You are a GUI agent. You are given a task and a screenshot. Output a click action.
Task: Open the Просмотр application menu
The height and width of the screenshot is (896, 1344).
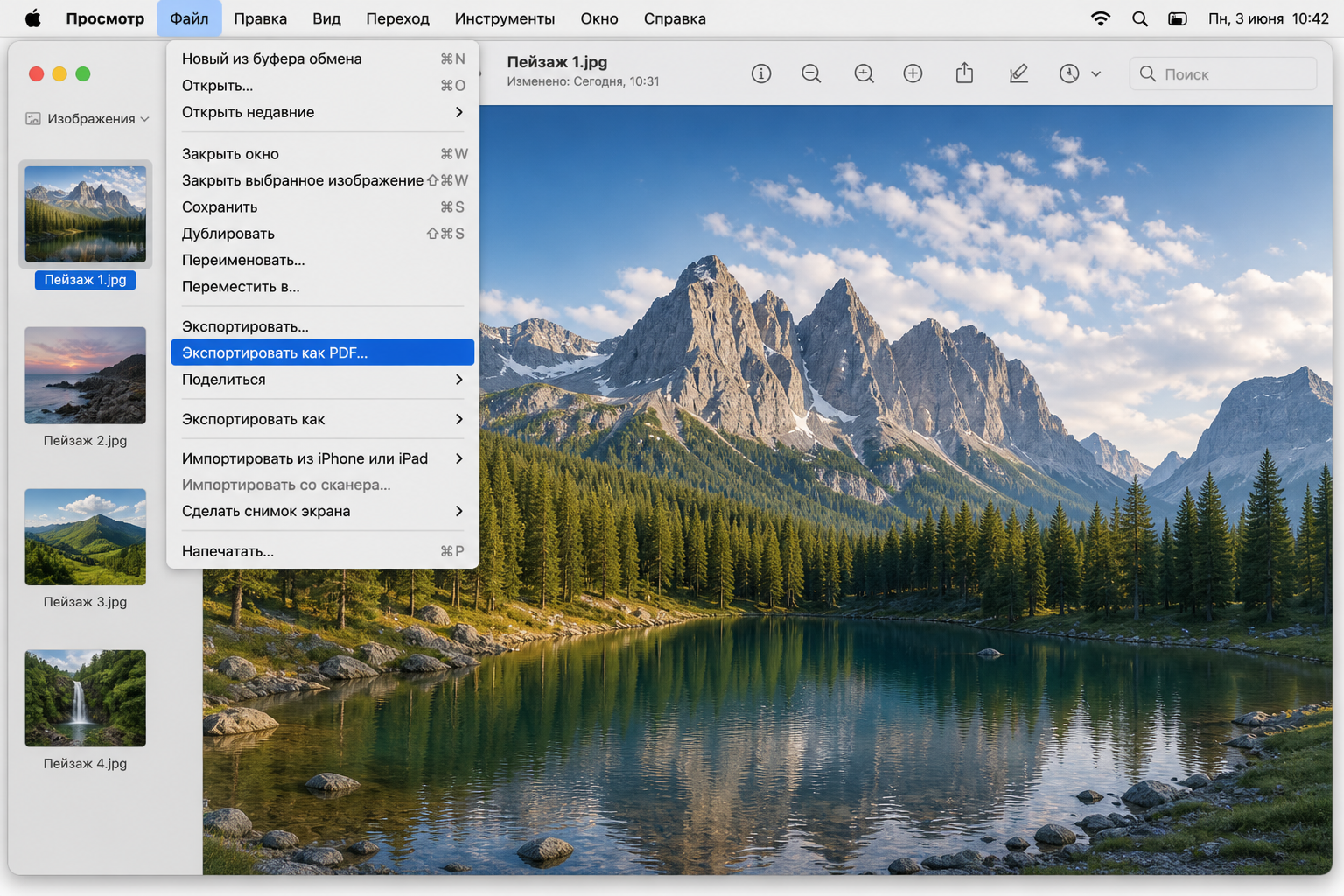[x=105, y=18]
